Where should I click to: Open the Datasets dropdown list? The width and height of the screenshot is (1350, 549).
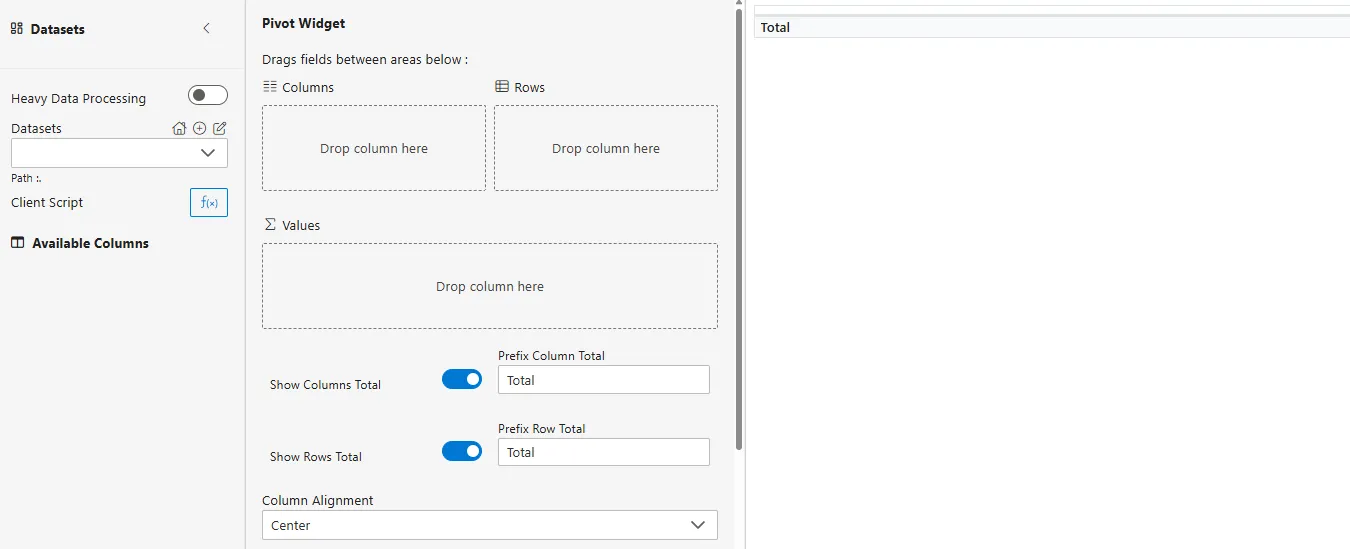point(119,153)
